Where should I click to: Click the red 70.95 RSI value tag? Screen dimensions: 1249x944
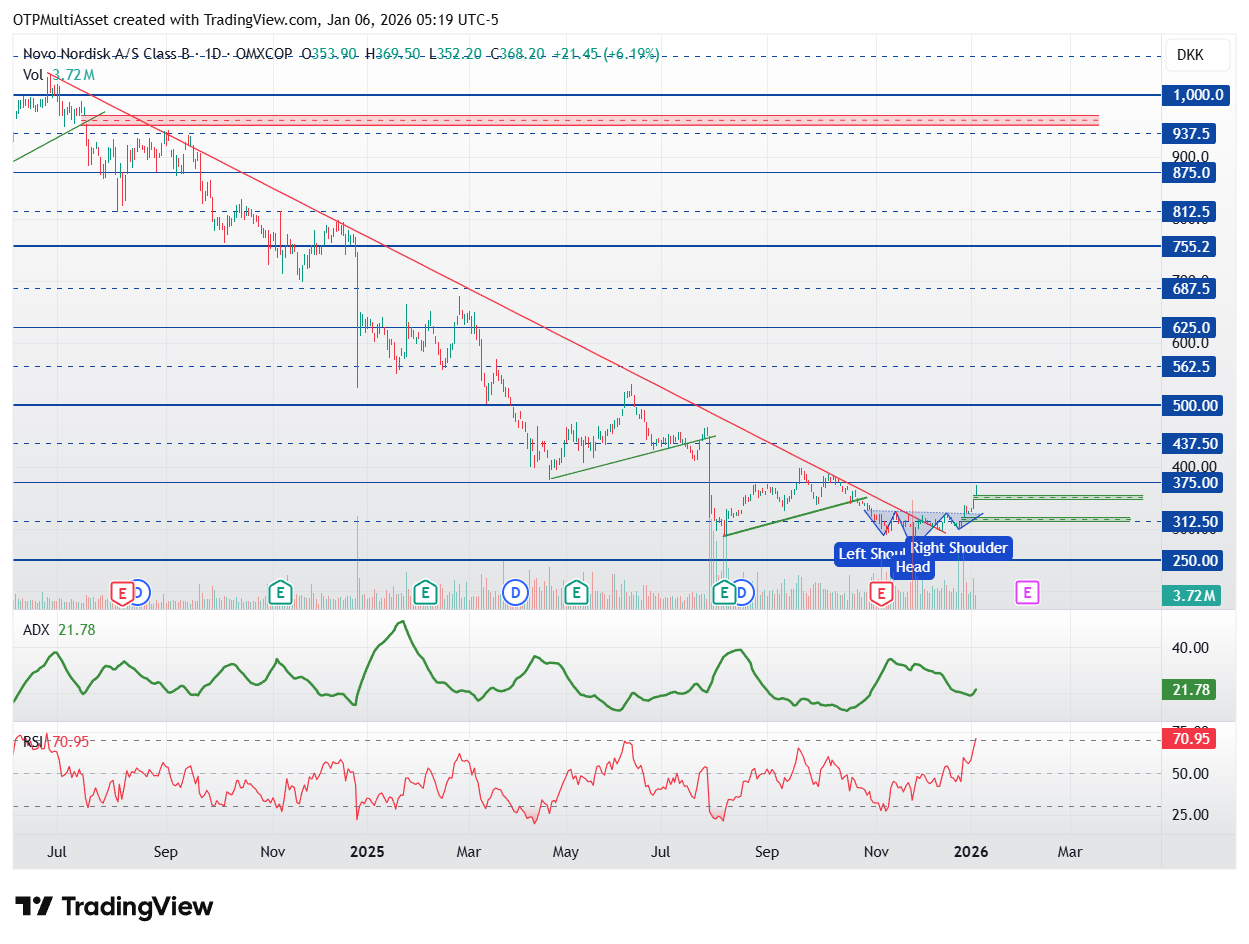point(1188,741)
